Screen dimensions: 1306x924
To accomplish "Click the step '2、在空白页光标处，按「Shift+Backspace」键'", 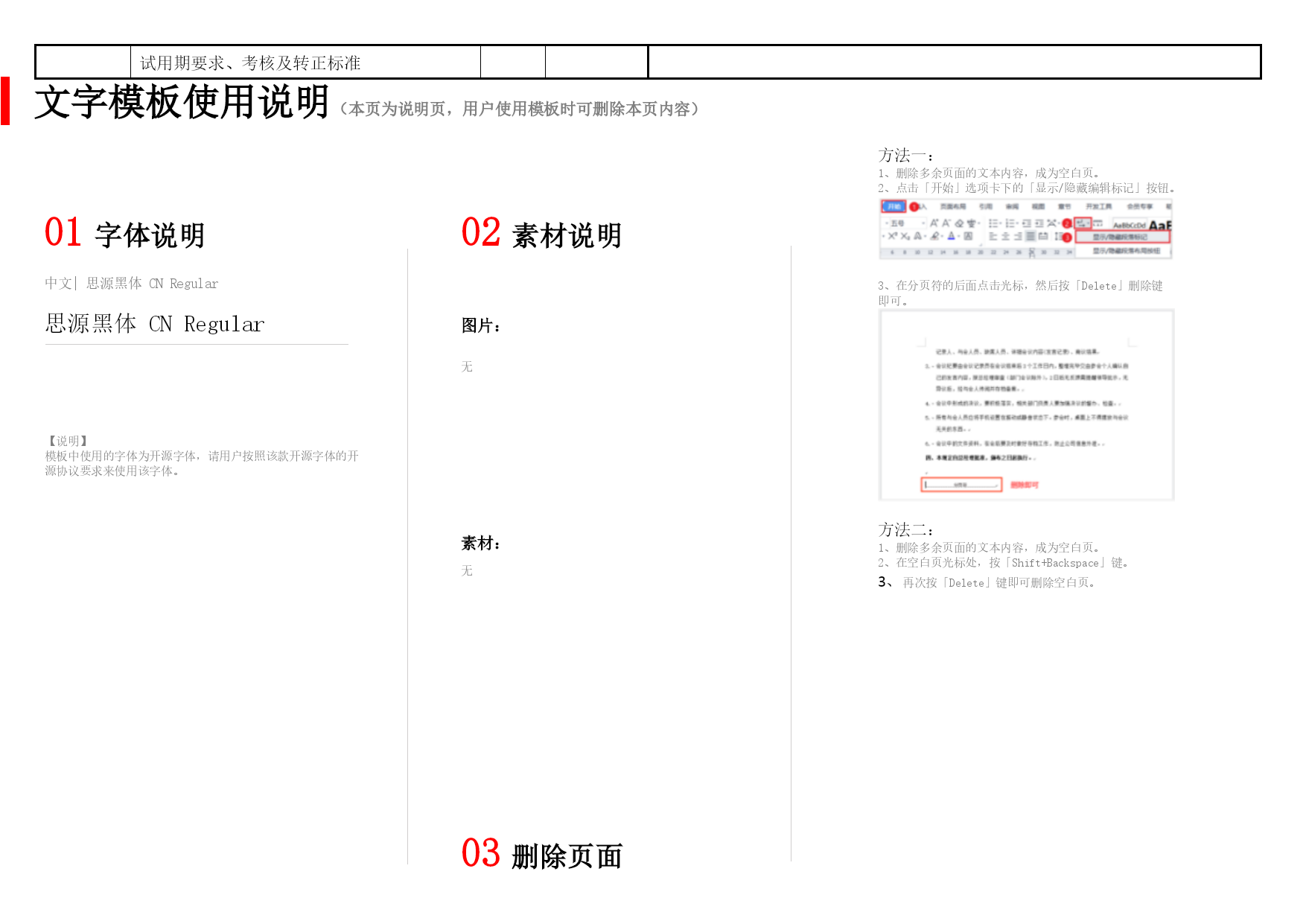I will pos(1004,563).
